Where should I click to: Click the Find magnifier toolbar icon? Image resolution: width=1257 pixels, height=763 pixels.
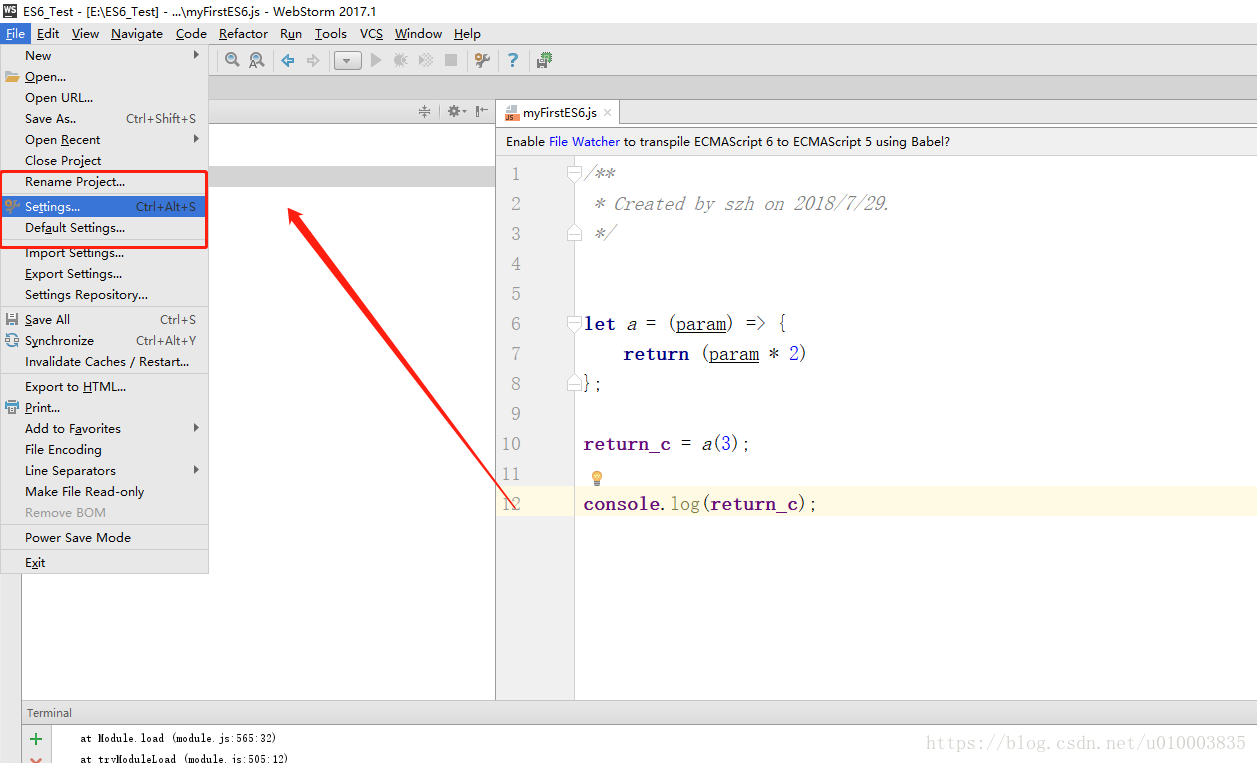pyautogui.click(x=232, y=60)
